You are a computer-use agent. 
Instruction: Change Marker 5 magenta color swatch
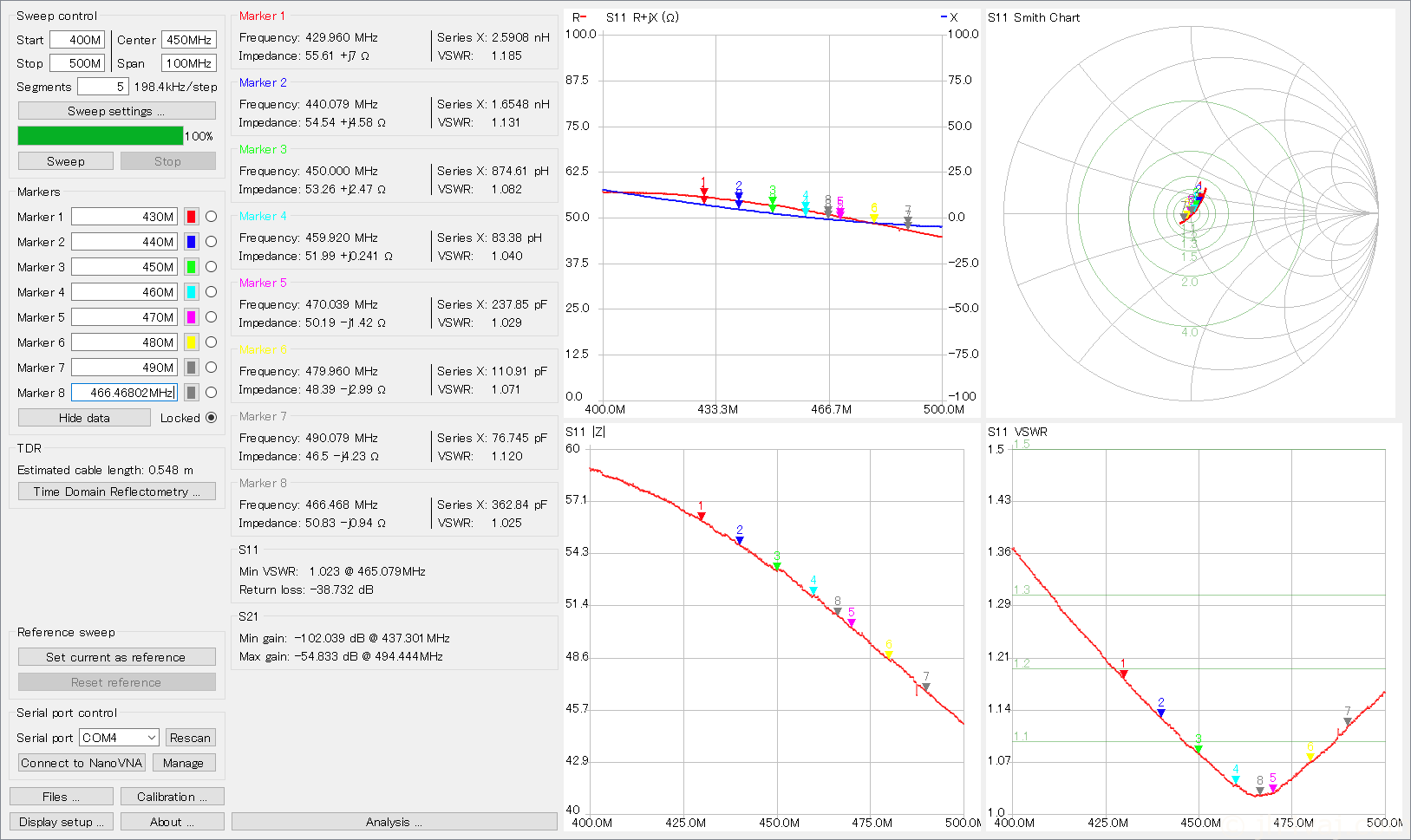(191, 317)
